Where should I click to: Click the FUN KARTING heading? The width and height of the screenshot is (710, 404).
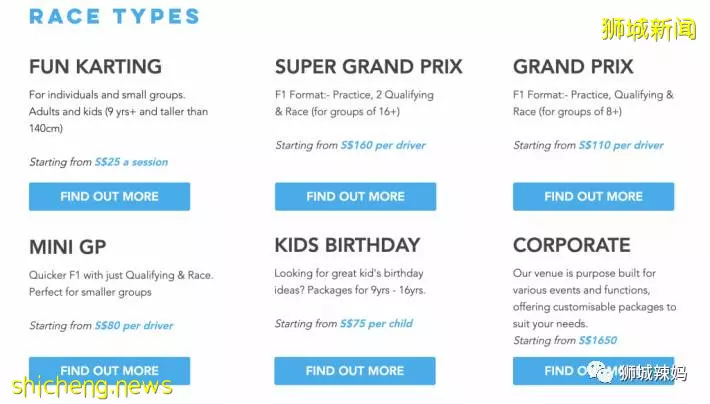pos(96,67)
